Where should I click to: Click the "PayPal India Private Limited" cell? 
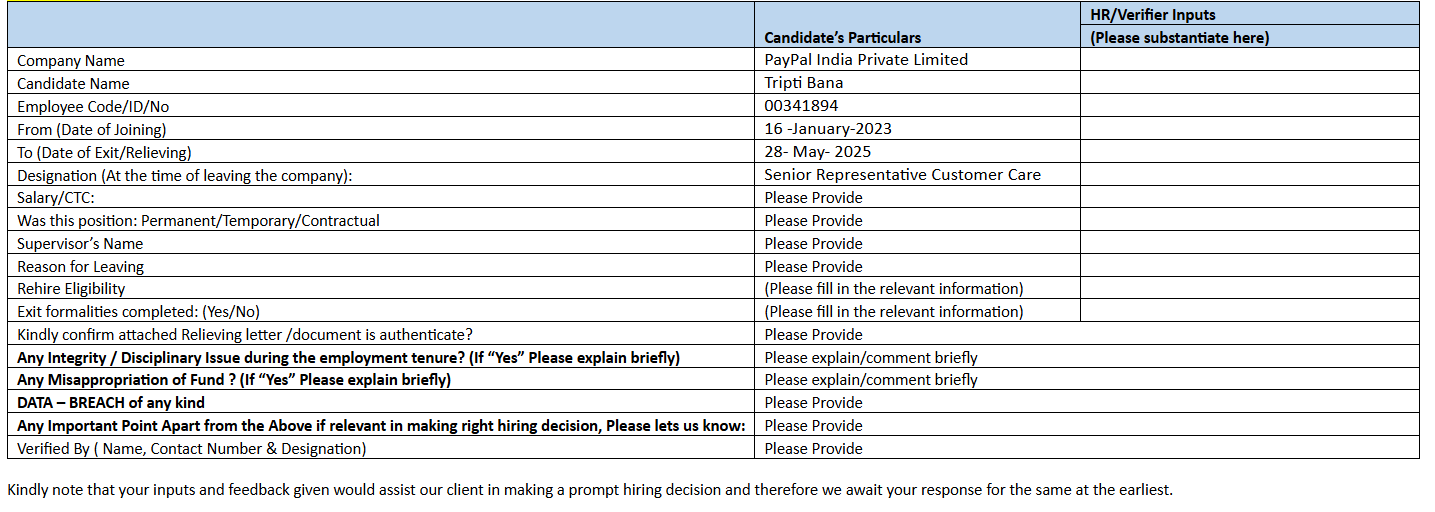pos(866,60)
